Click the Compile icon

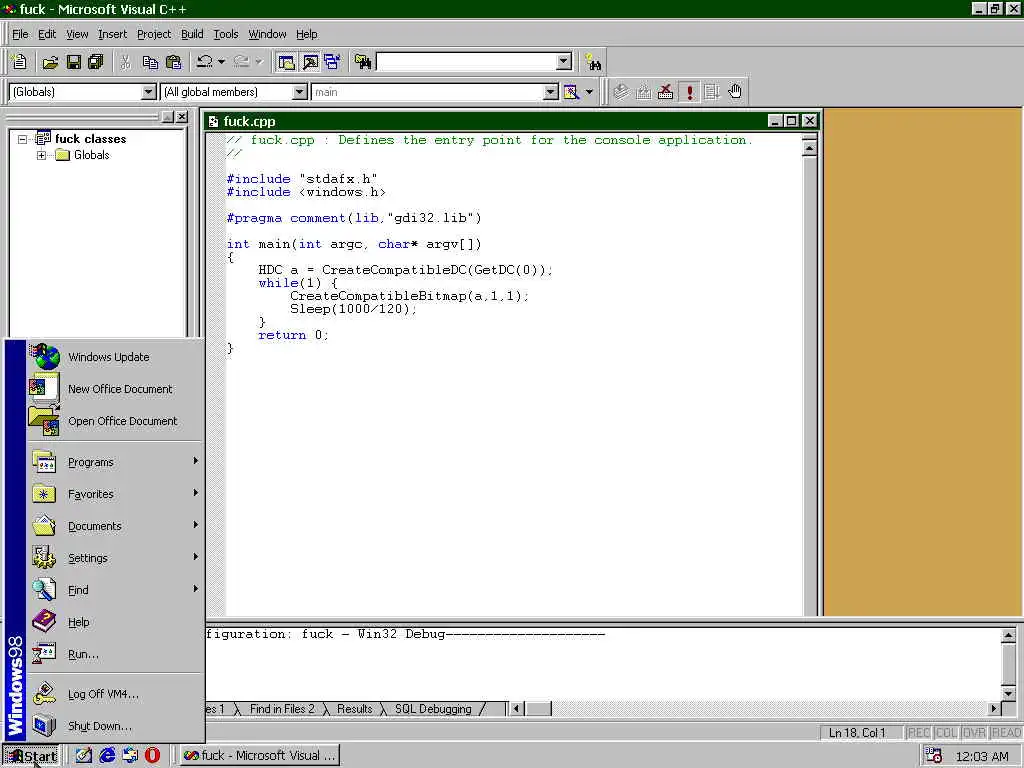(x=620, y=92)
